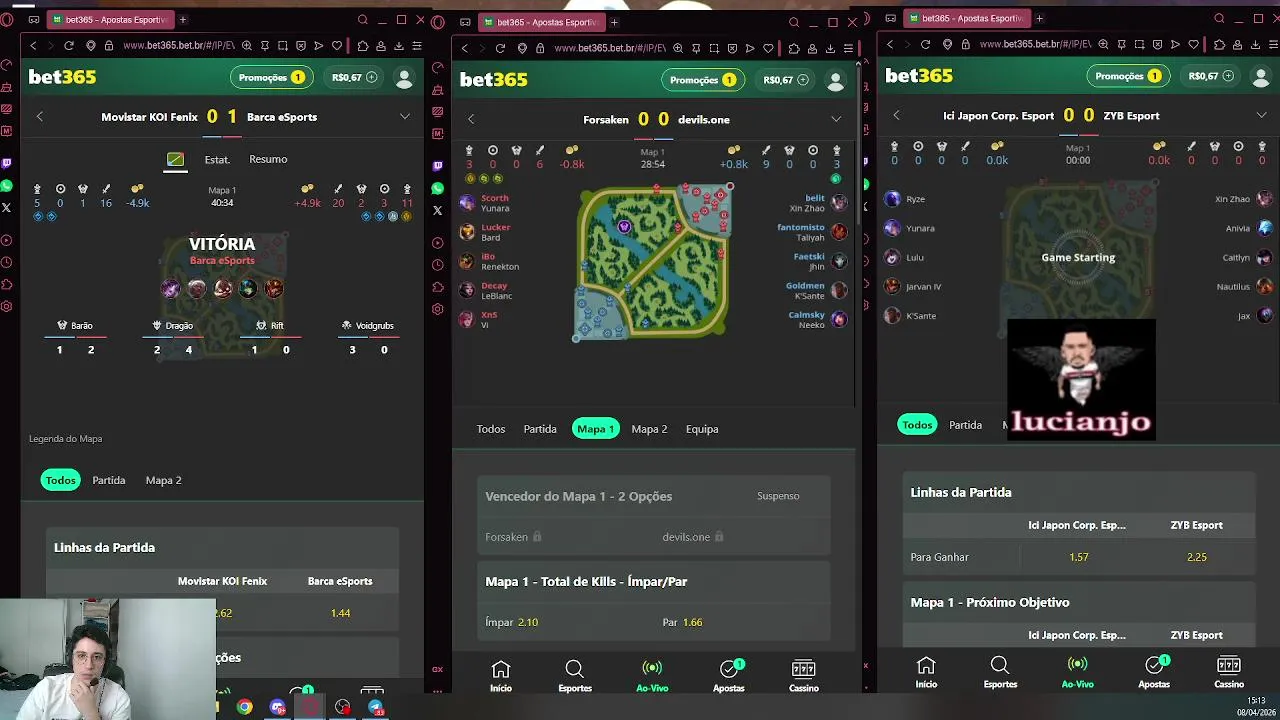The image size is (1280, 720).
Task: Click Legenda do Mapa in left window
Action: (66, 438)
